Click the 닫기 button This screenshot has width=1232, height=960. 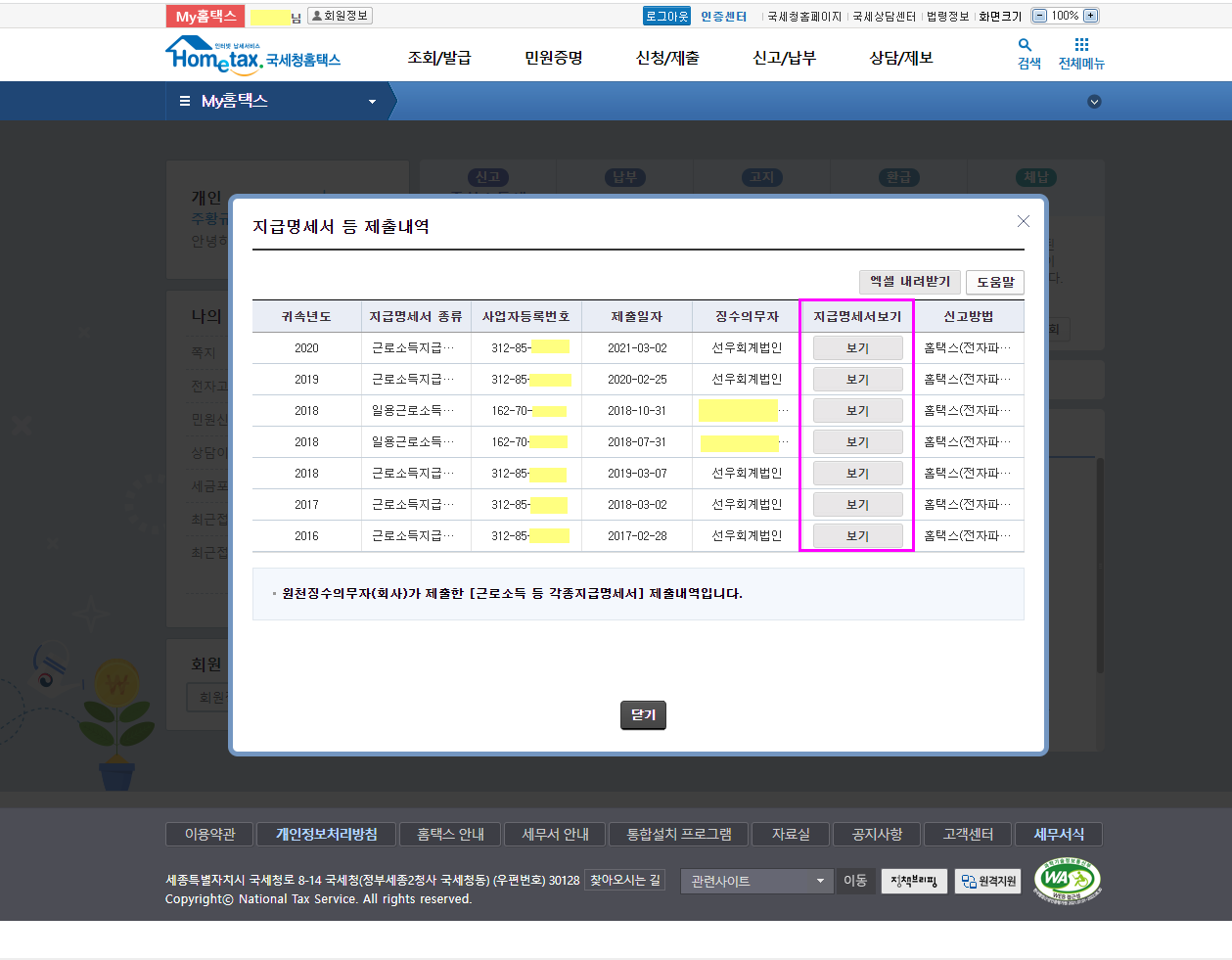tap(643, 715)
